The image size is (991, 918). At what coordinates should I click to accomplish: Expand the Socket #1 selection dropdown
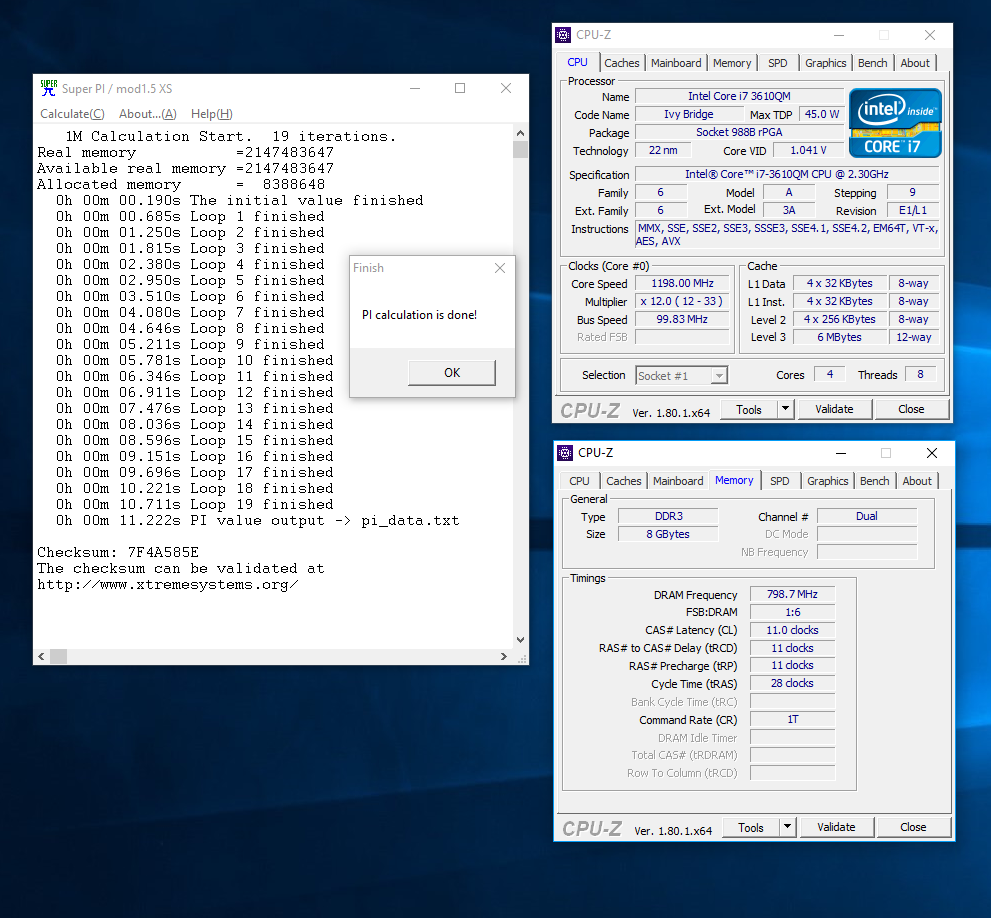pos(719,376)
